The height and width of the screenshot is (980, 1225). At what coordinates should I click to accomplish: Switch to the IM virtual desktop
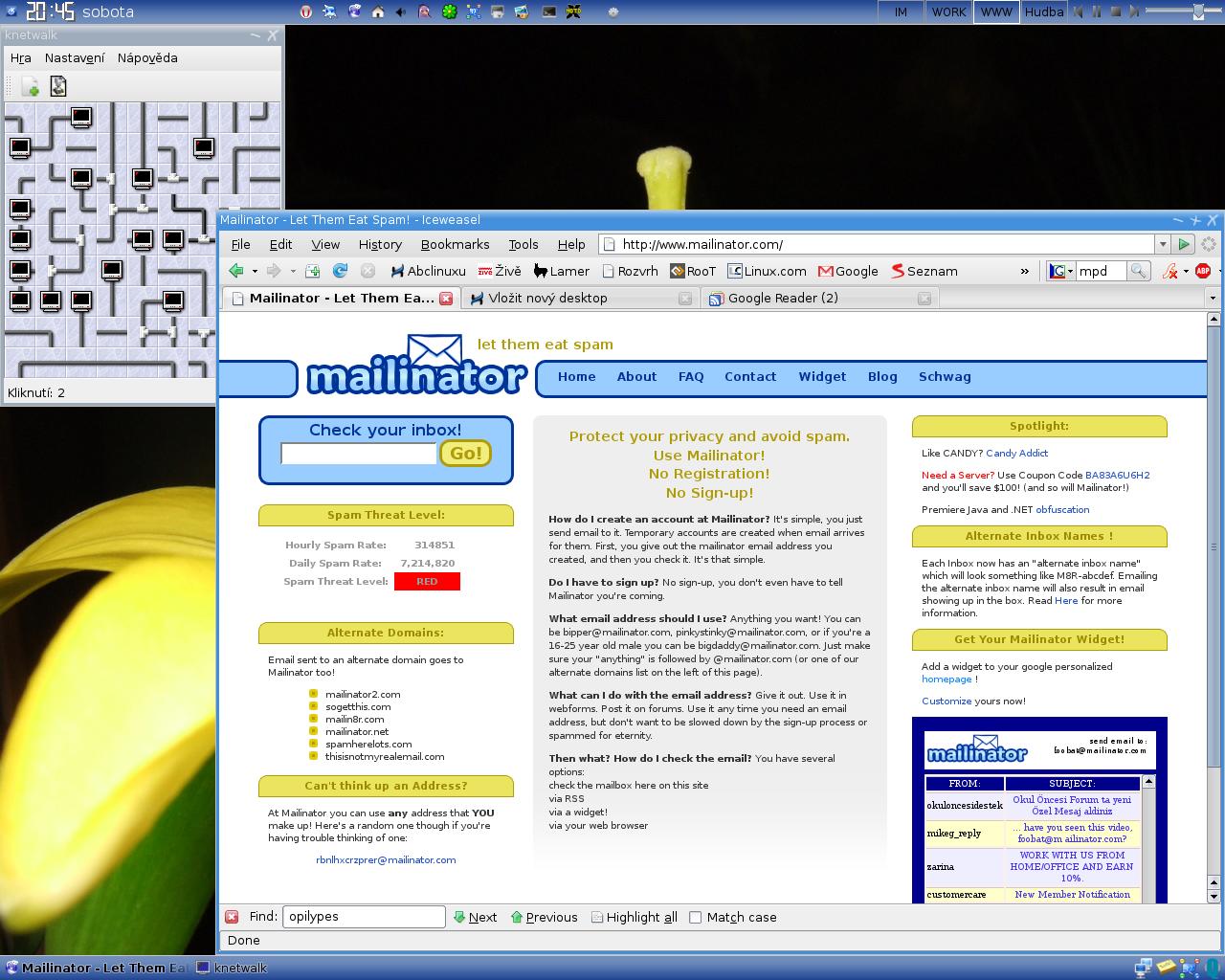tap(901, 11)
